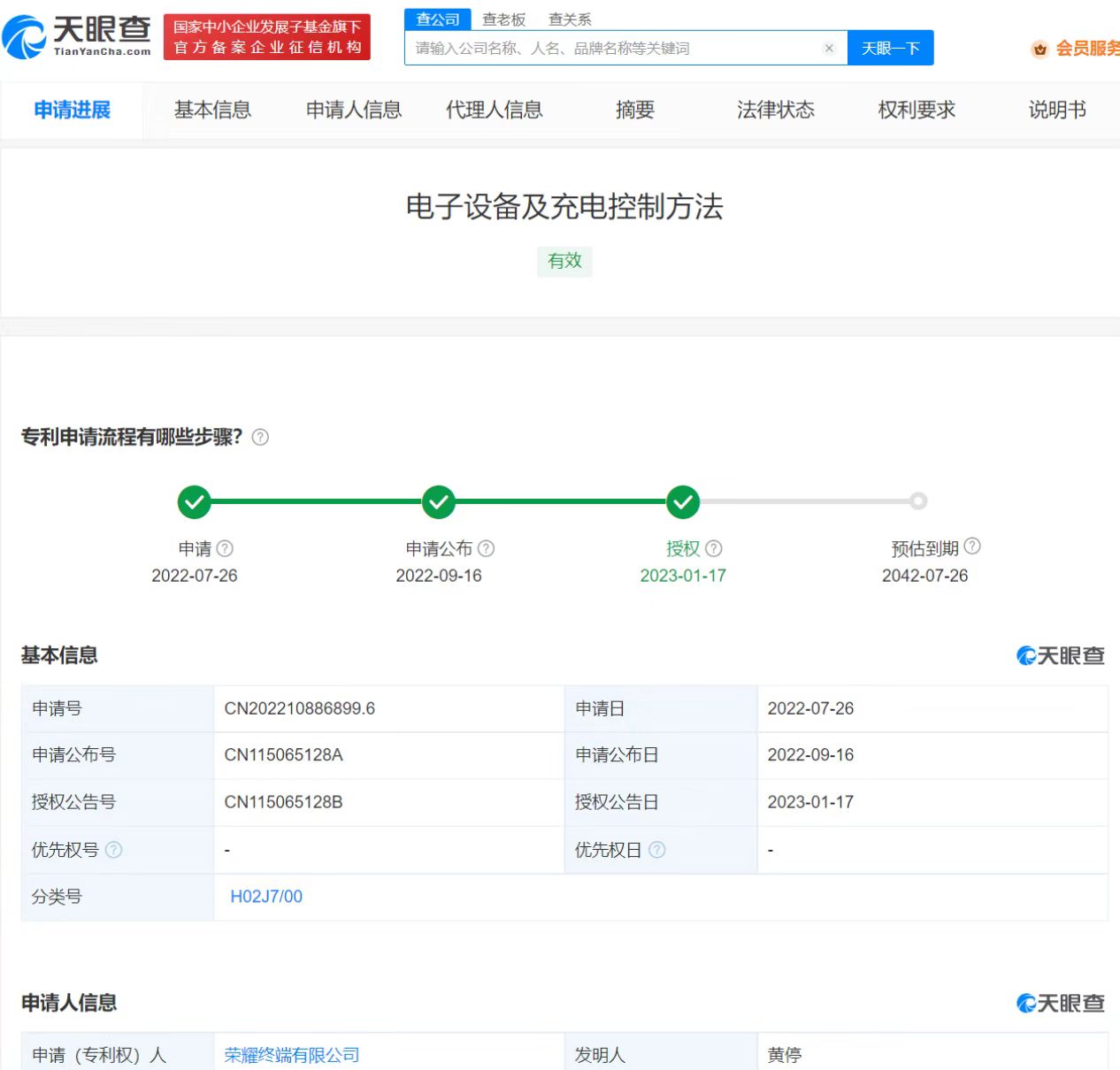1120x1070 pixels.
Task: Click the help icon beside 授权 step
Action: point(714,548)
